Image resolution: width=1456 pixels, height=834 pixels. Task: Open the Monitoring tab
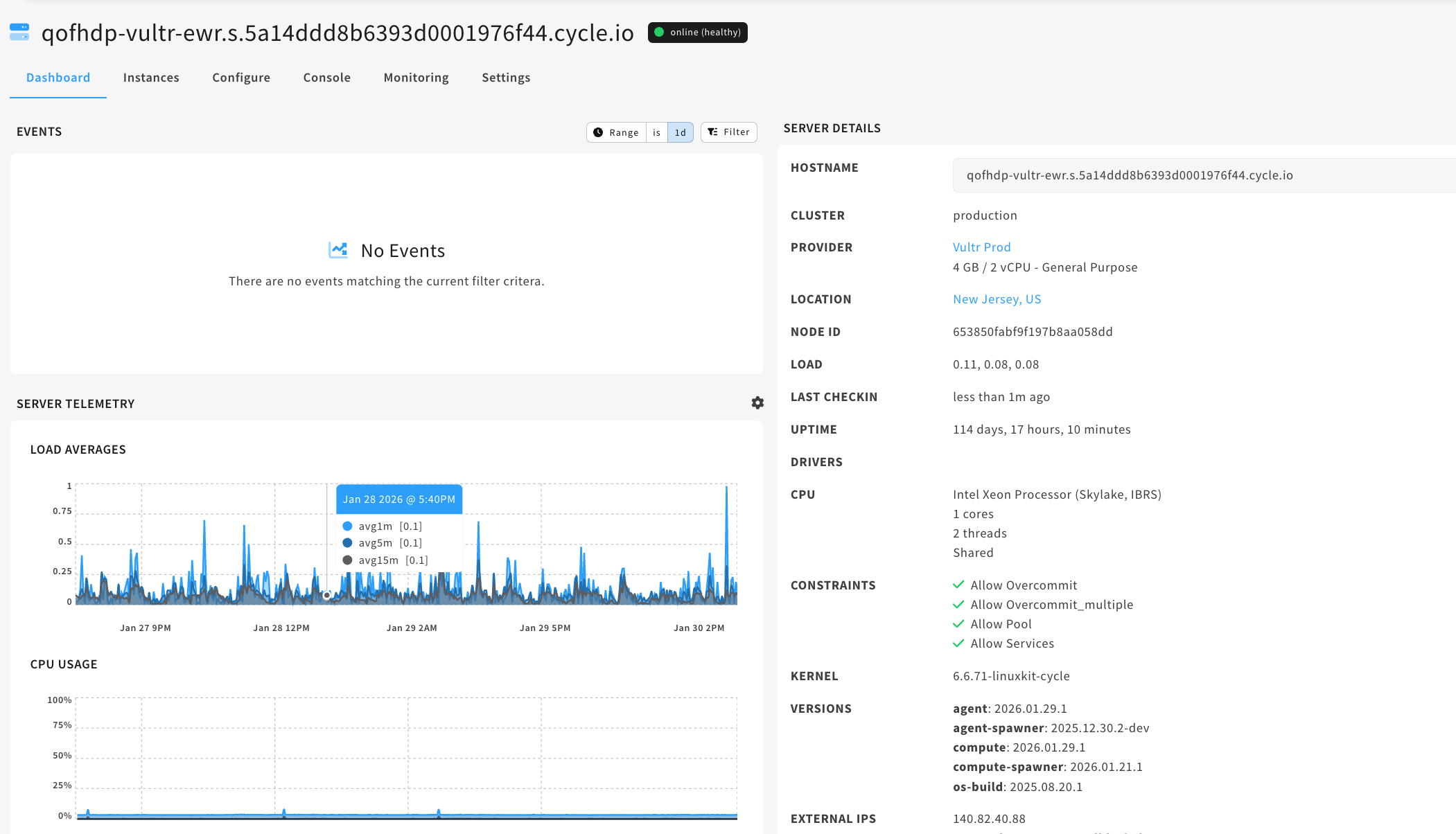coord(416,78)
